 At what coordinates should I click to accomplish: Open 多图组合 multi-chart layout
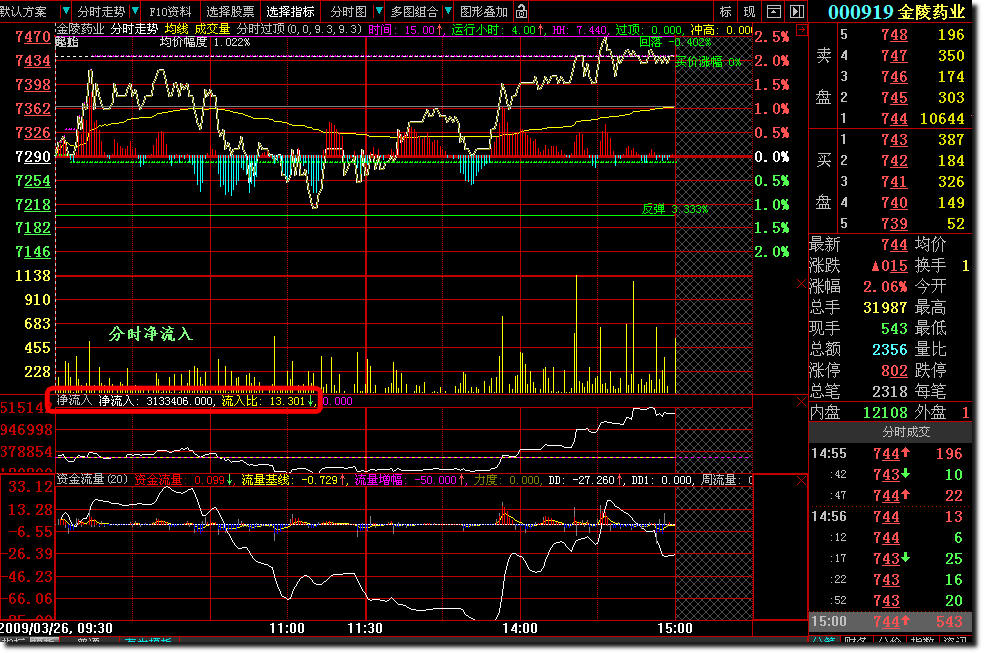tap(414, 11)
